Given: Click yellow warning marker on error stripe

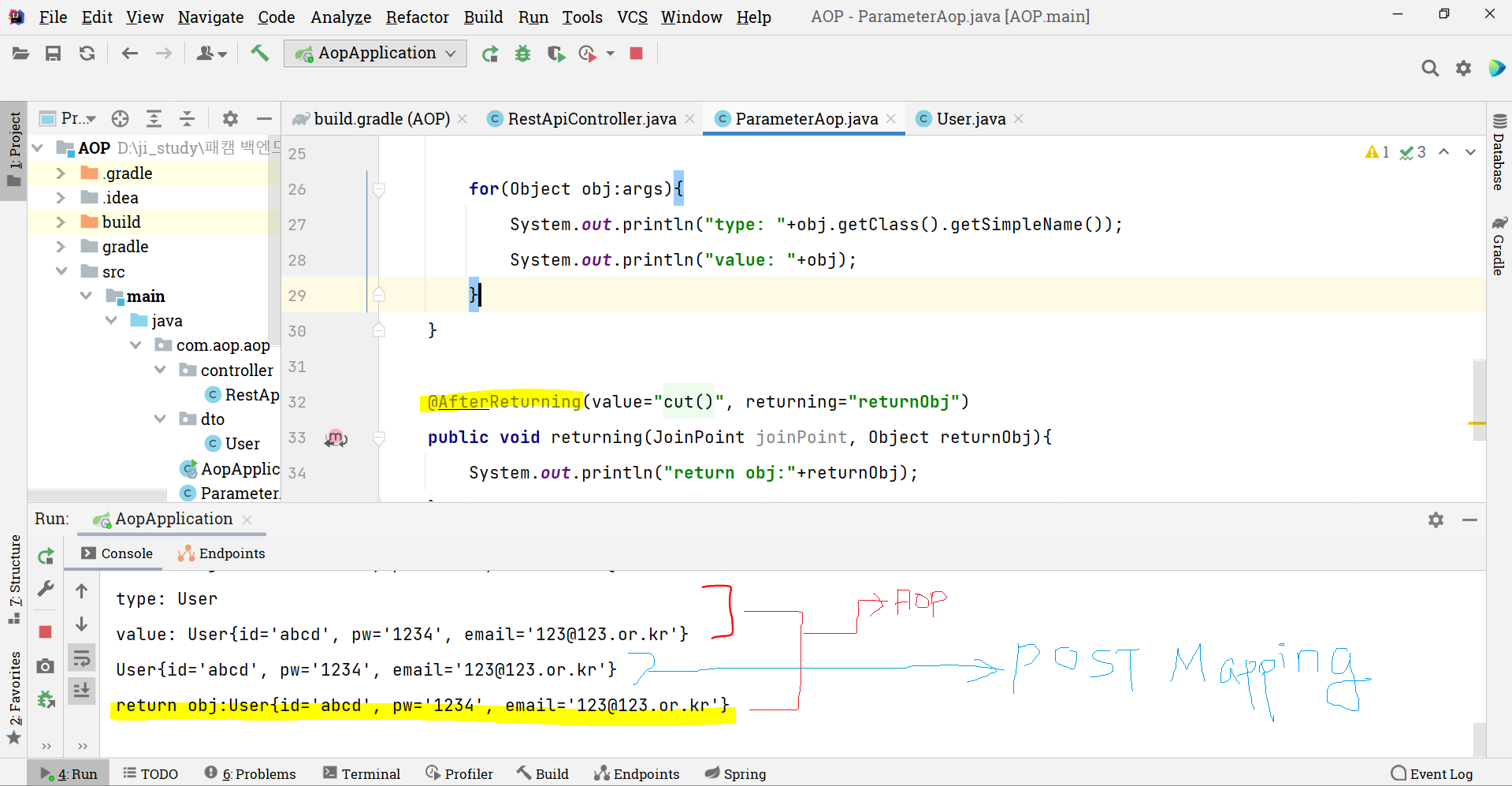Looking at the screenshot, I should (1477, 424).
